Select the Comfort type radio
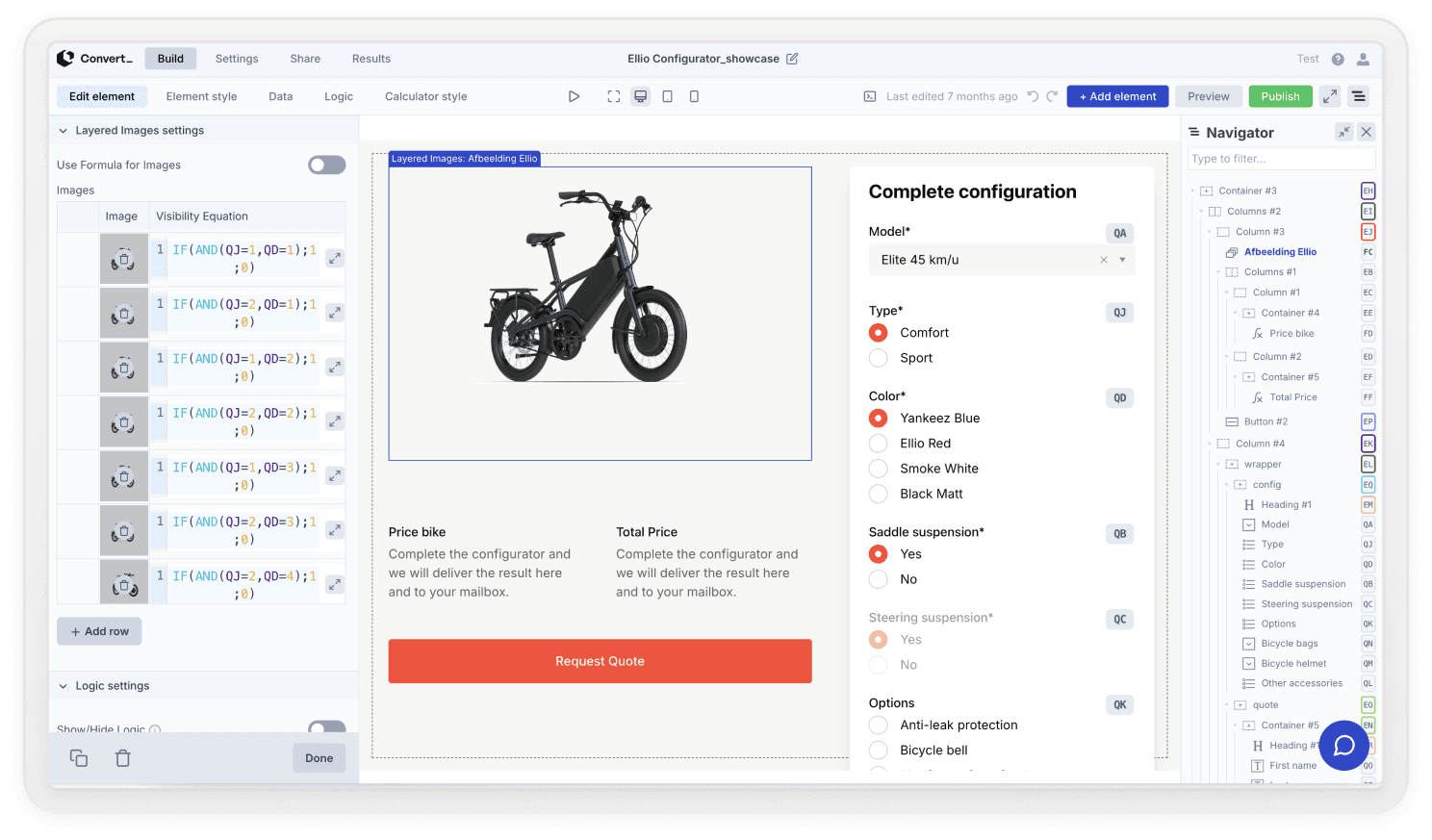 point(879,333)
